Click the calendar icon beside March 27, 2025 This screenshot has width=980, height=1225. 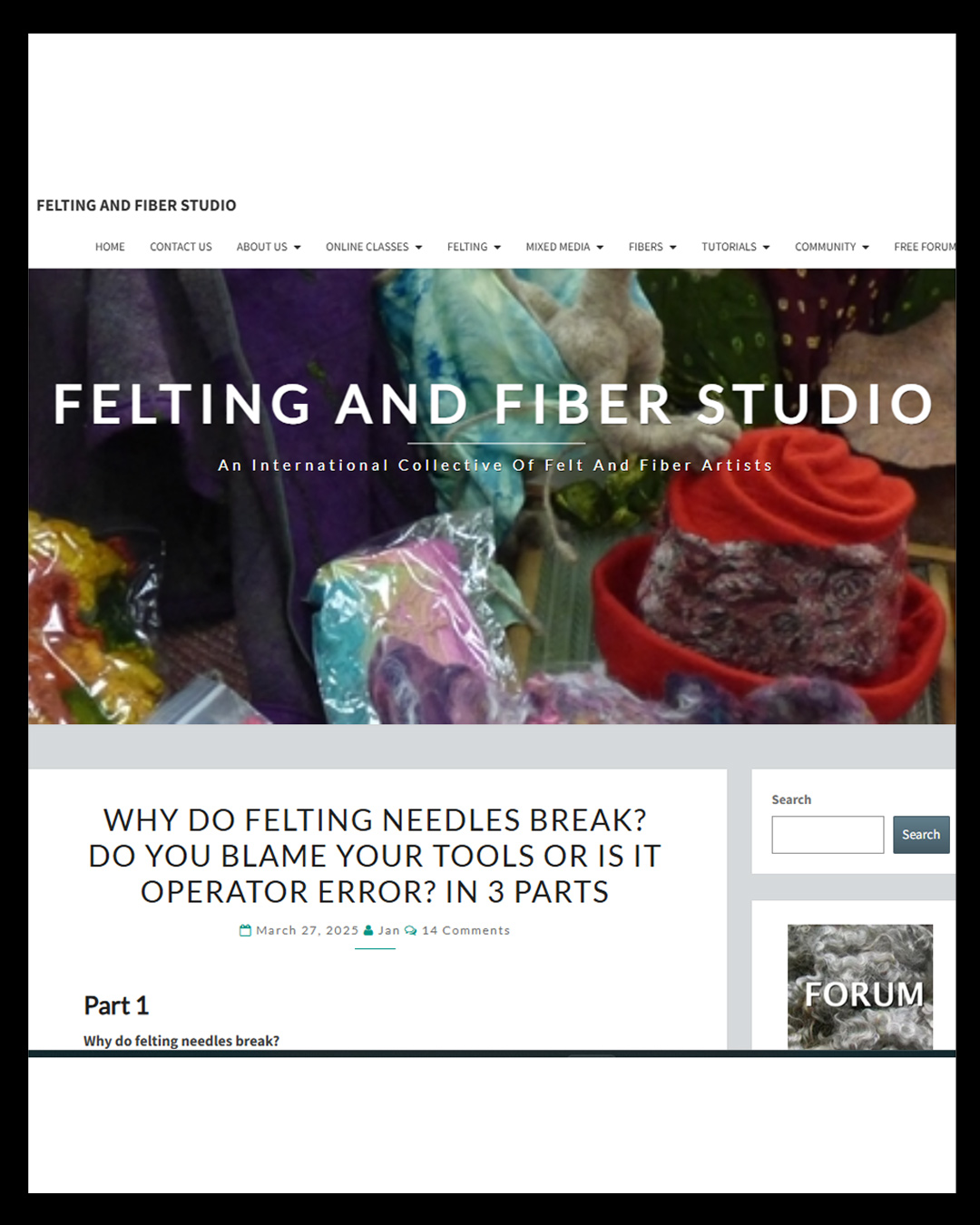click(245, 931)
